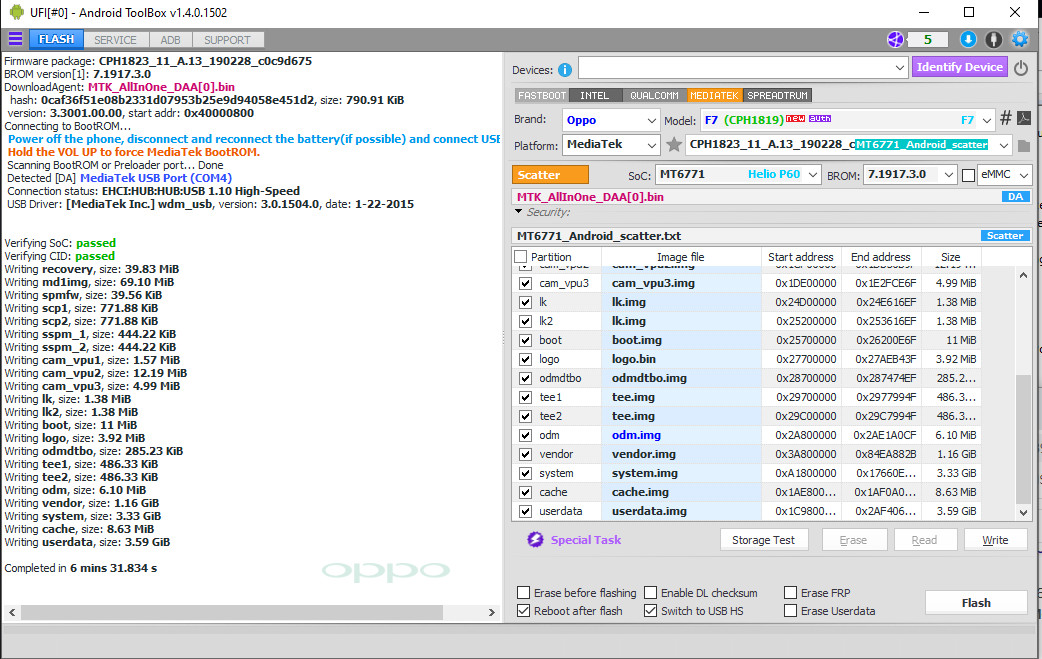Open the eMMC storage type dropdown

[1004, 175]
